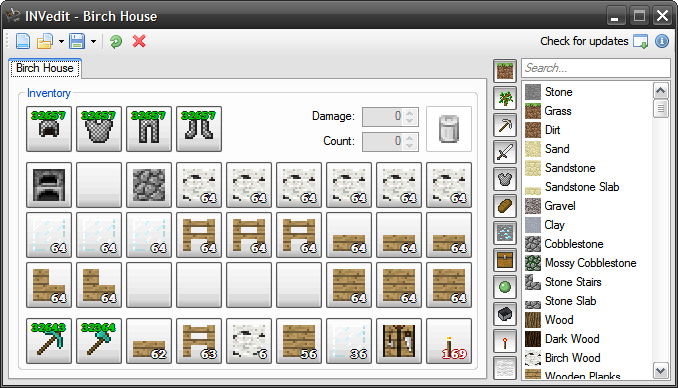Click the Save floppy disk icon
678x388 pixels.
[77, 42]
